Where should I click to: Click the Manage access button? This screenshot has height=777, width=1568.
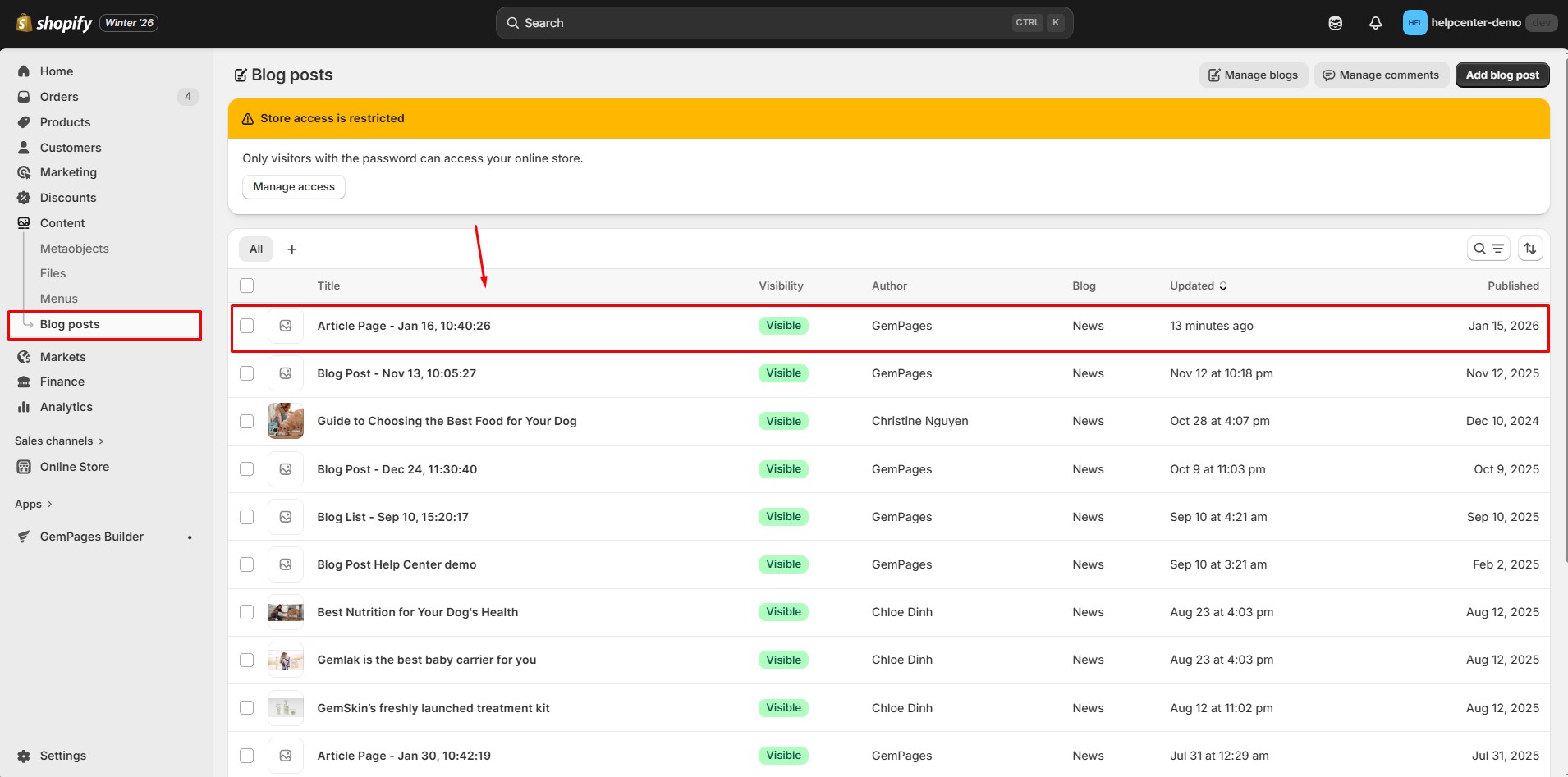click(294, 187)
